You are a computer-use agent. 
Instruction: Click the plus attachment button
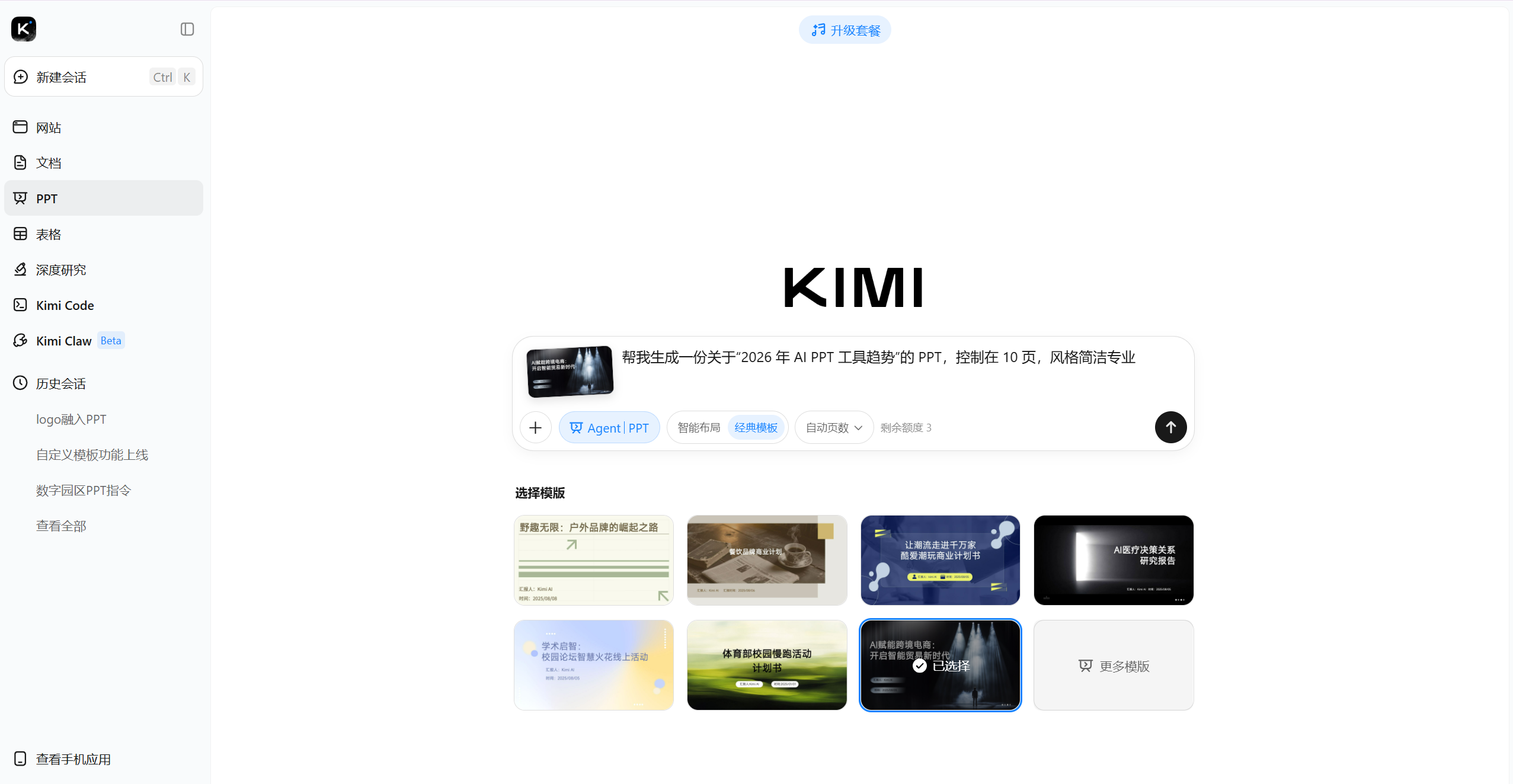[535, 427]
